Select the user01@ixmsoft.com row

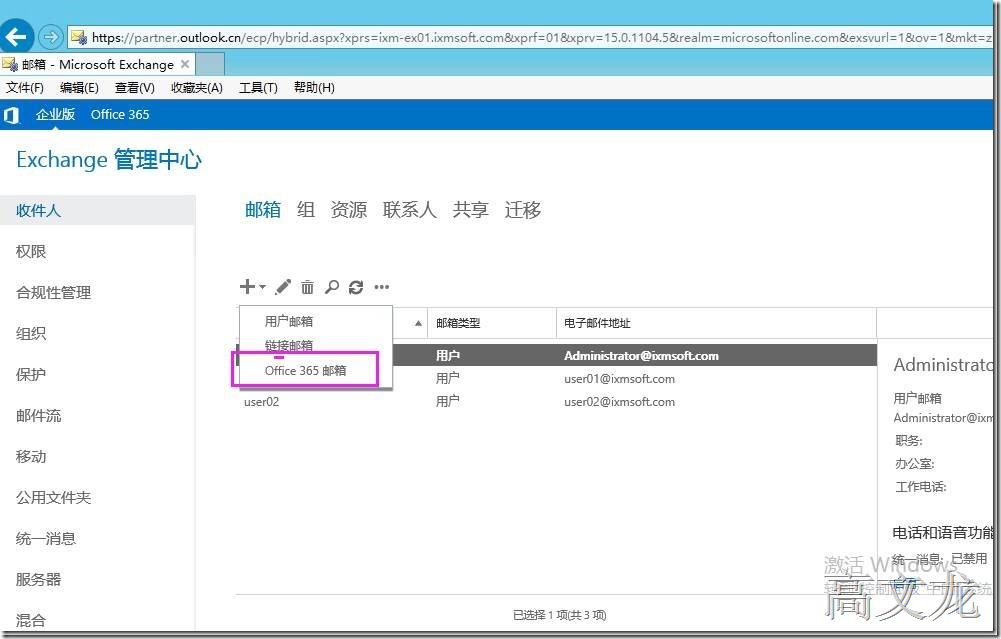[x=557, y=379]
